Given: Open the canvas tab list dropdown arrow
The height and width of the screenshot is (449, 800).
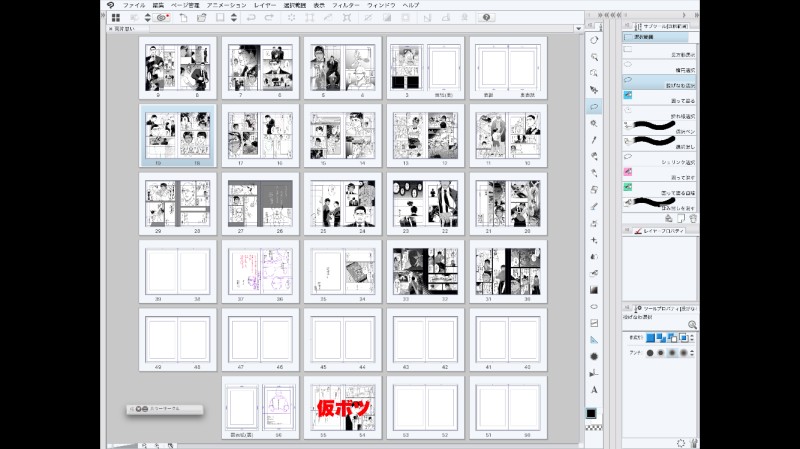Looking at the screenshot, I should 578,29.
